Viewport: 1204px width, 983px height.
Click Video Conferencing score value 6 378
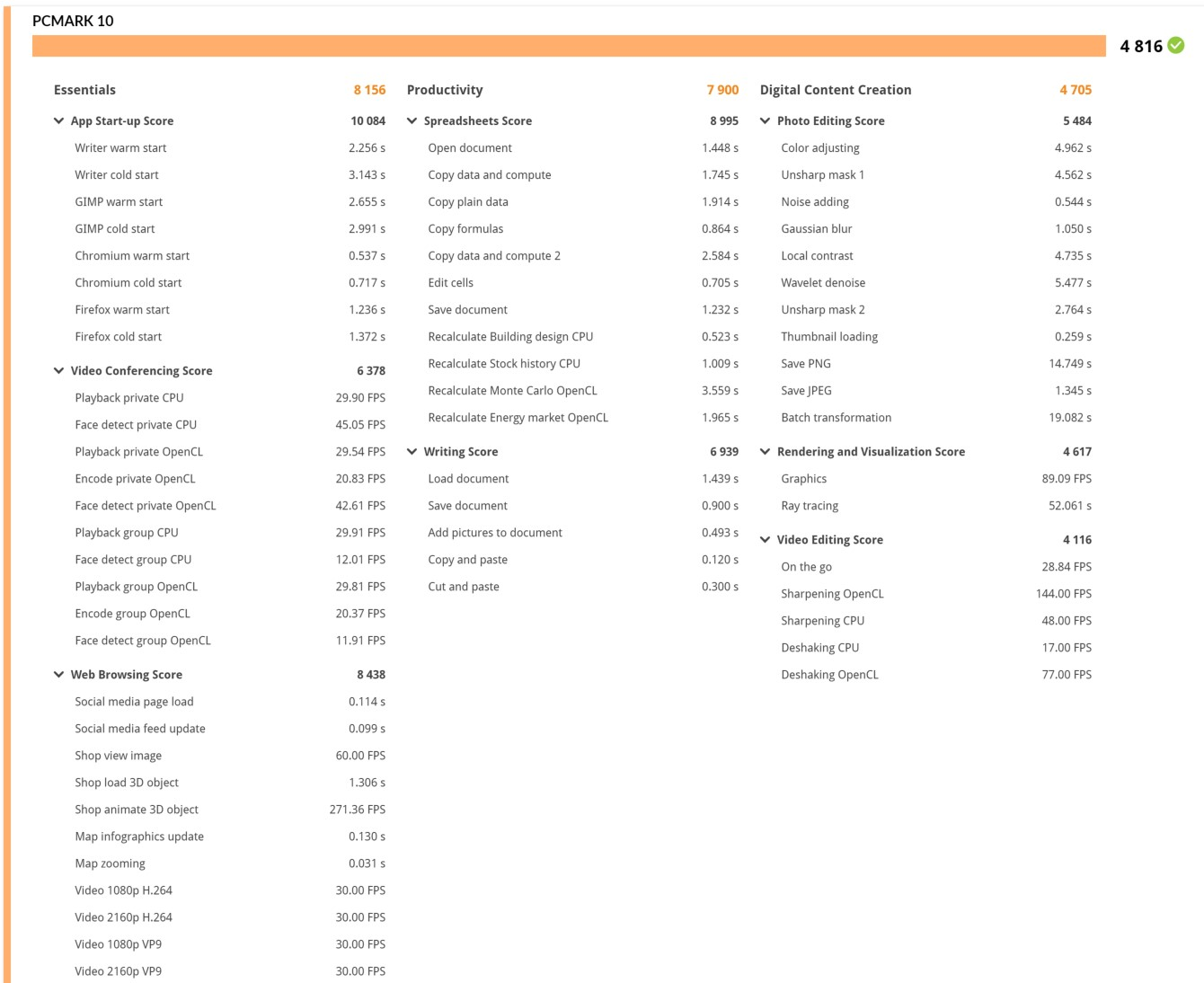click(x=371, y=370)
